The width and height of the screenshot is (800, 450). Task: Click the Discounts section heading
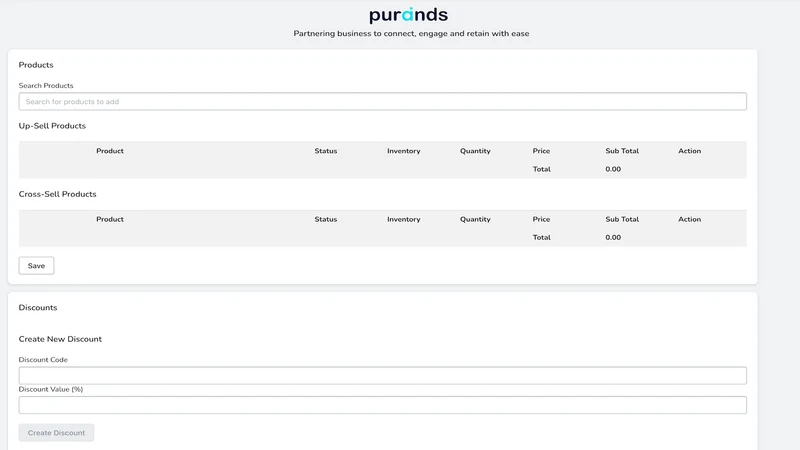[38, 308]
